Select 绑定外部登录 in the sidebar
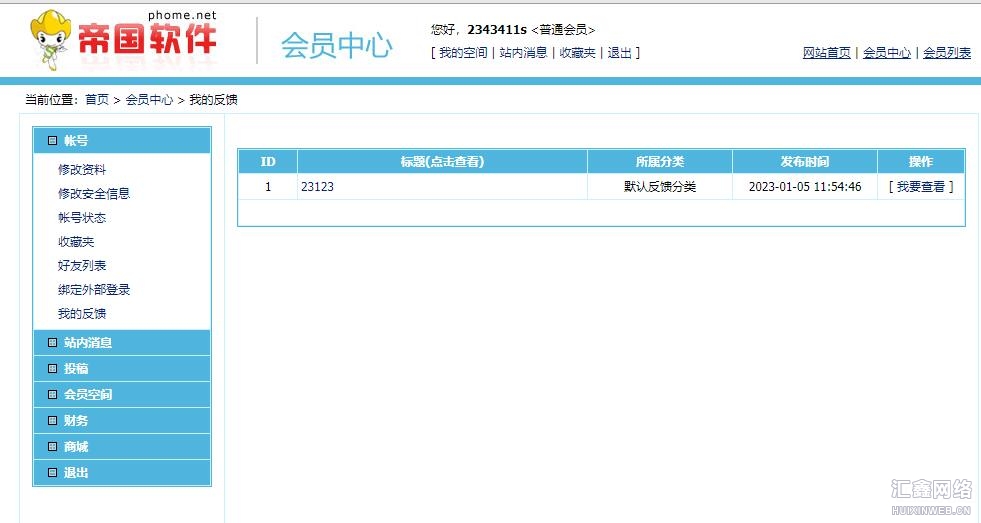The width and height of the screenshot is (981, 523). 94,290
